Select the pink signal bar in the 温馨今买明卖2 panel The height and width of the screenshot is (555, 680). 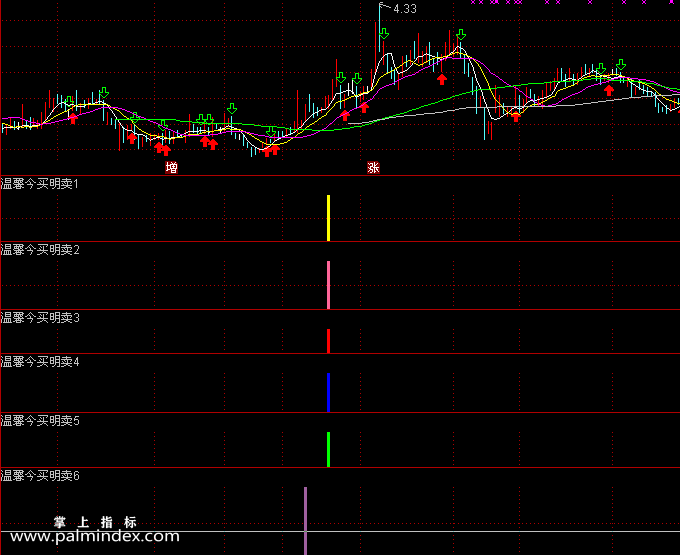(x=328, y=285)
